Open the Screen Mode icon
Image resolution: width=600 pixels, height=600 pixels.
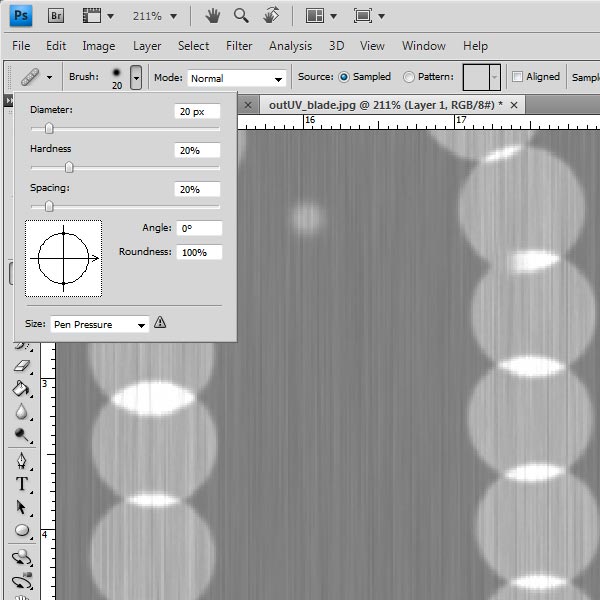click(x=363, y=16)
